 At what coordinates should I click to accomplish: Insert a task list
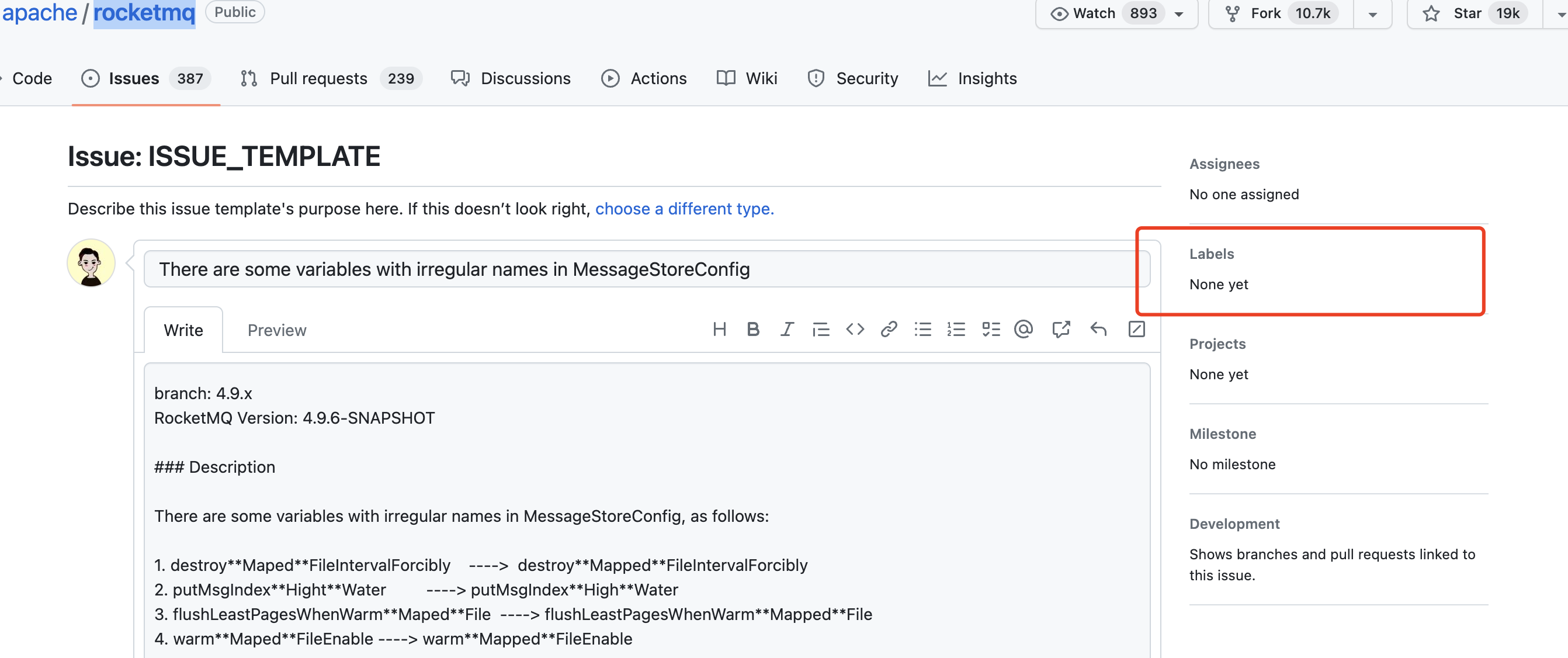tap(991, 330)
